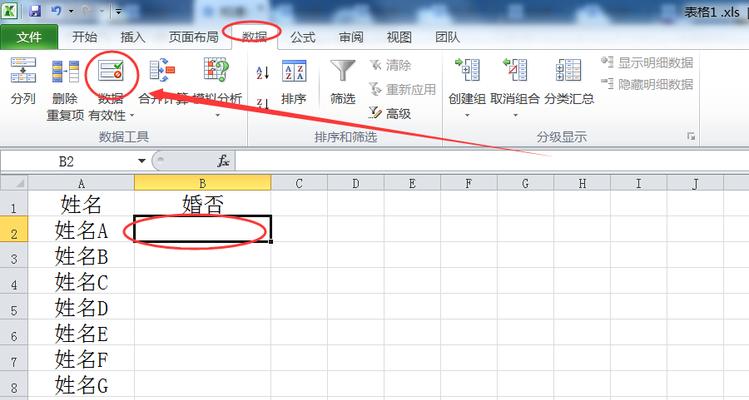Open Data Validation (数据有效性) tool
This screenshot has height=400, width=749.
pos(111,71)
